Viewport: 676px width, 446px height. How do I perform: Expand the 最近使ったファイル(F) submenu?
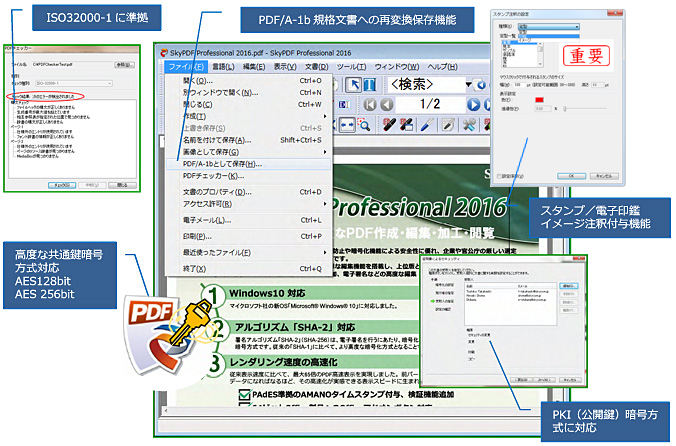click(249, 253)
